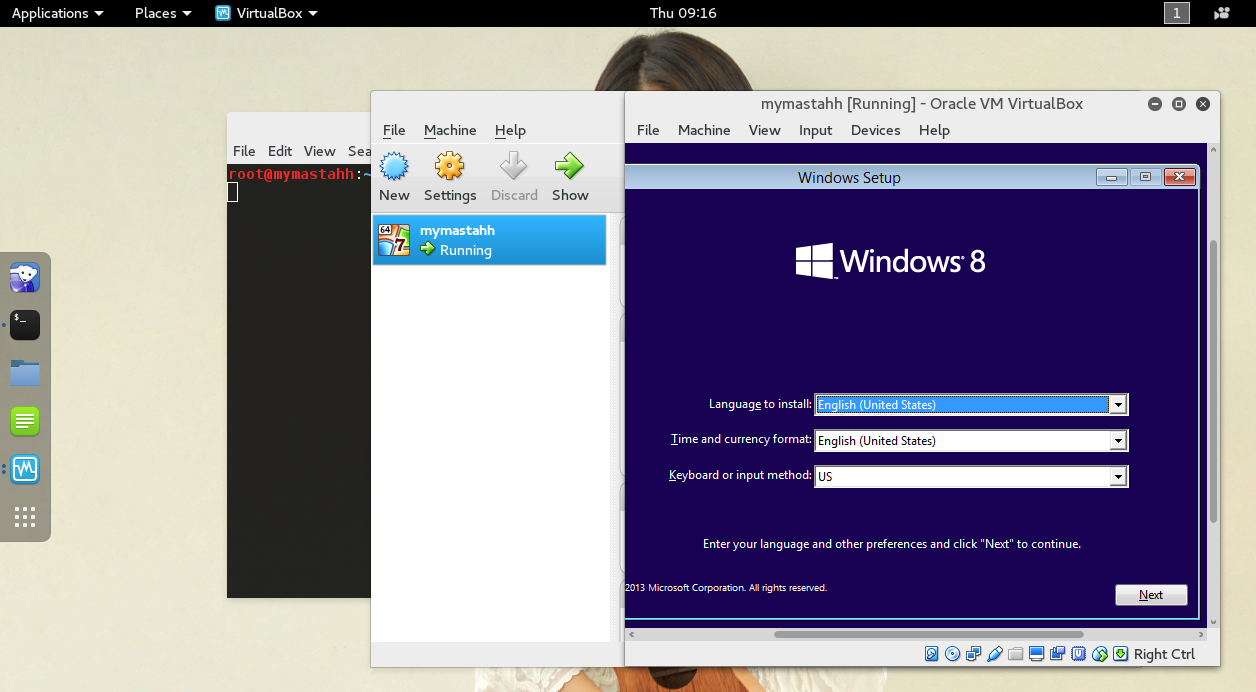Open Help menu in running VM window

[x=934, y=130]
